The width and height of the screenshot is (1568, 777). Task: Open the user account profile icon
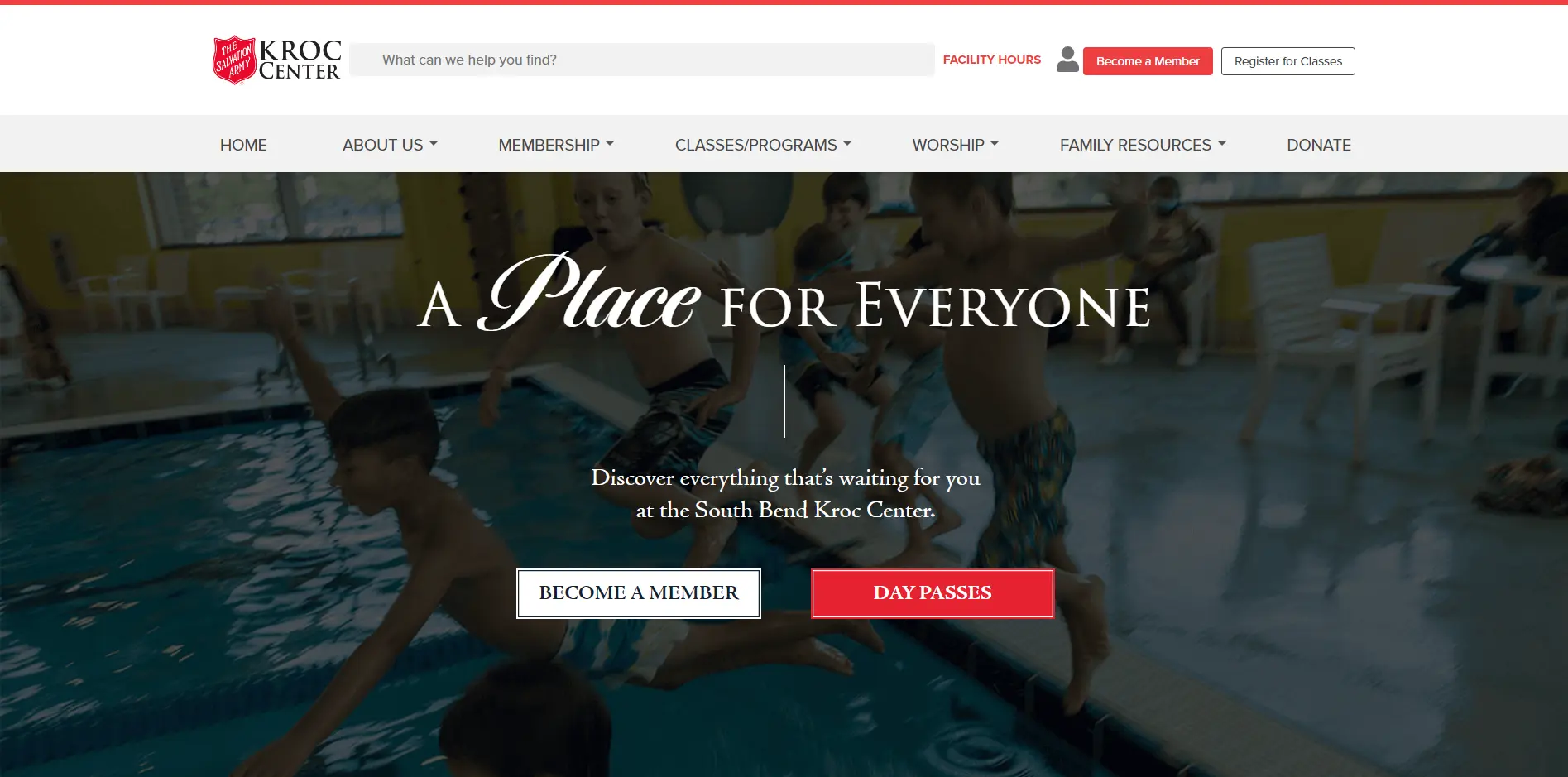click(x=1067, y=60)
